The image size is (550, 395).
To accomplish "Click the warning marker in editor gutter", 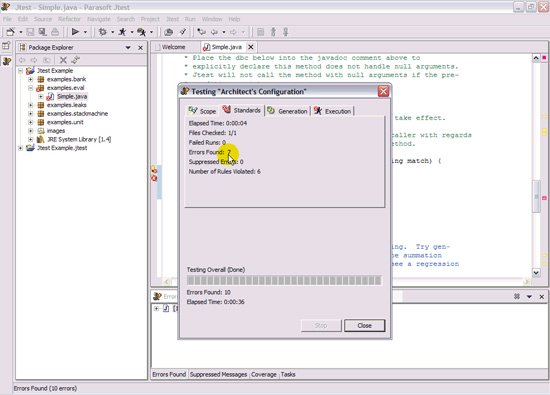I will click(154, 169).
